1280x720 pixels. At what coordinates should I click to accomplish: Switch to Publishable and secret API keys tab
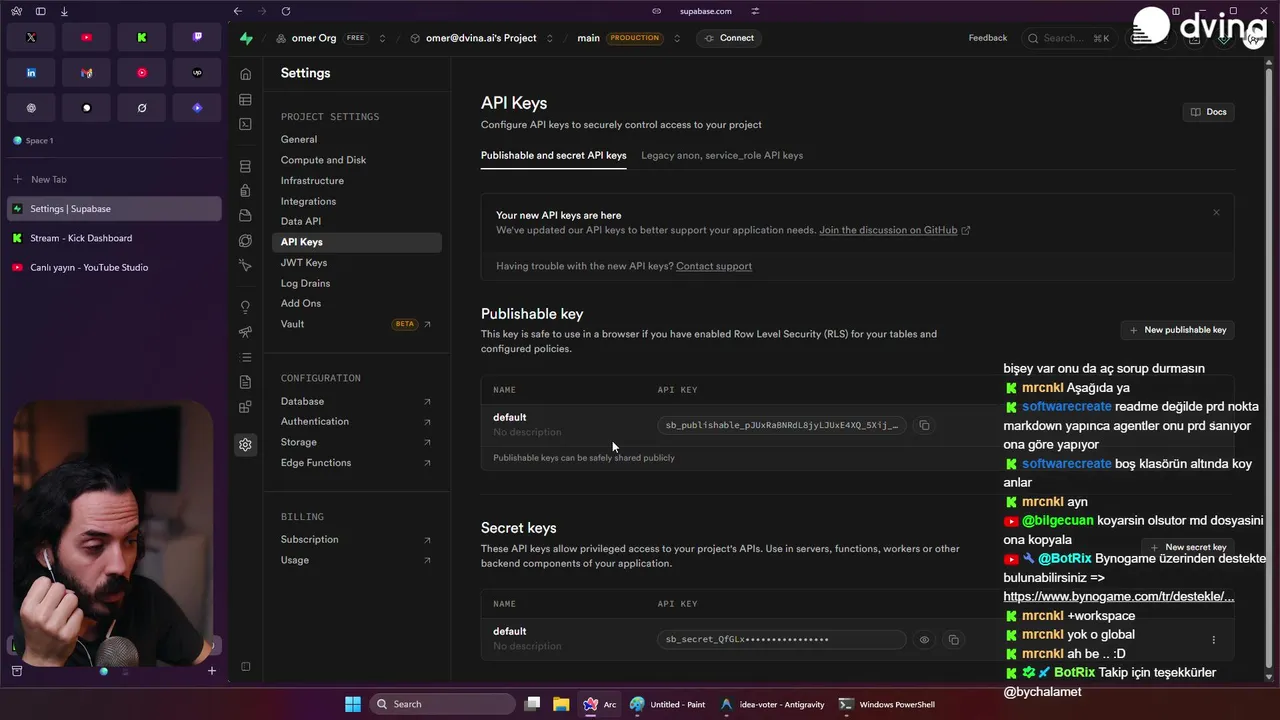pyautogui.click(x=553, y=155)
